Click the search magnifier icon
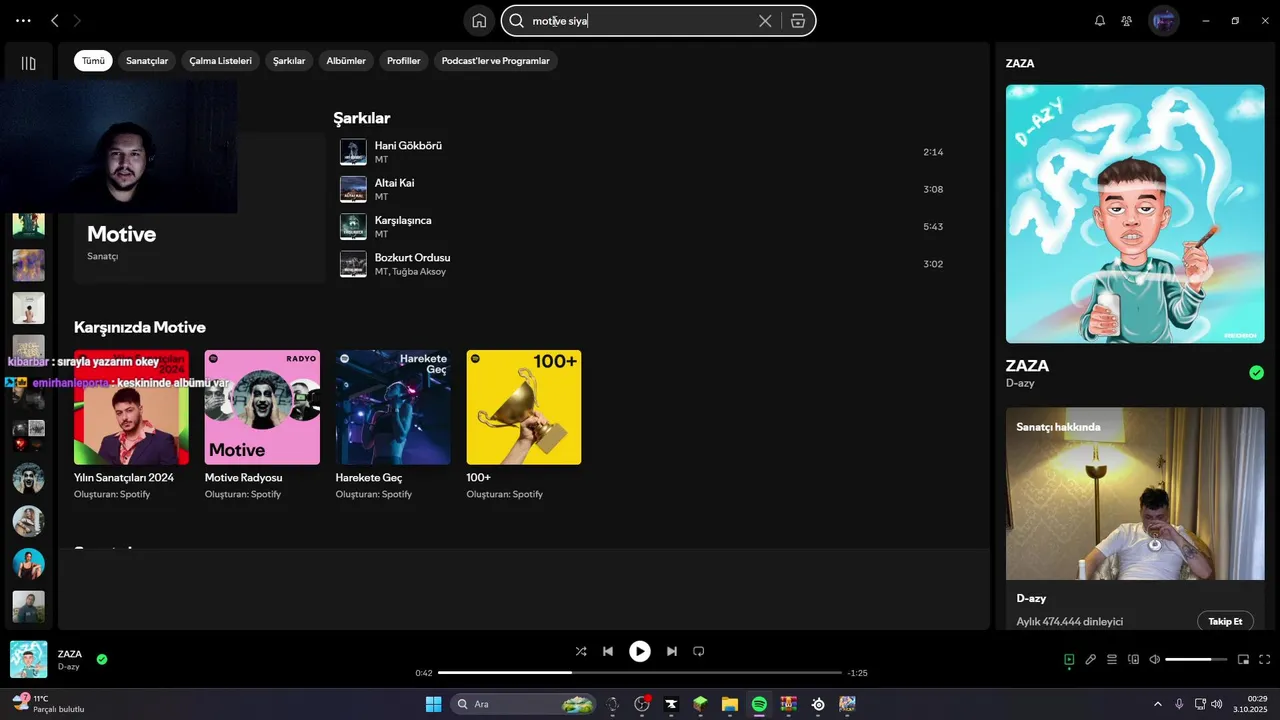Screen dimensions: 1280x720 click(x=517, y=21)
